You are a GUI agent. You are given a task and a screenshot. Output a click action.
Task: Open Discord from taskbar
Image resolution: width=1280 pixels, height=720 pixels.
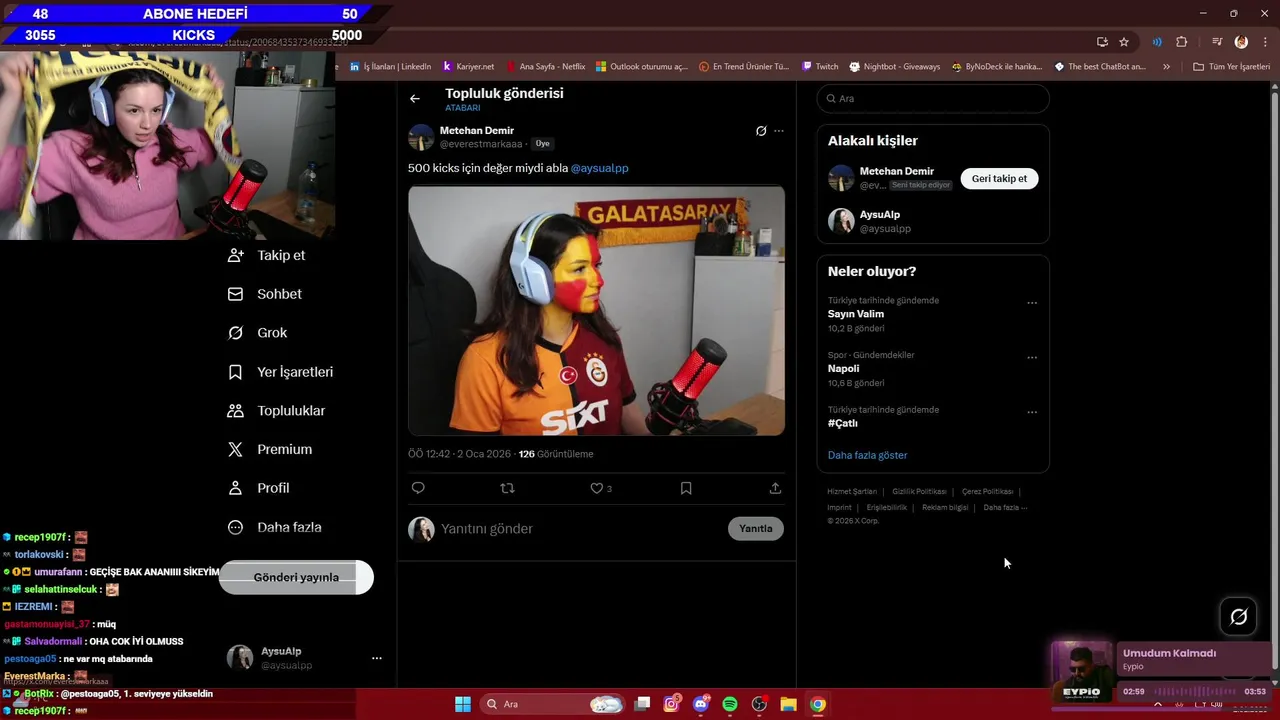[x=701, y=704]
